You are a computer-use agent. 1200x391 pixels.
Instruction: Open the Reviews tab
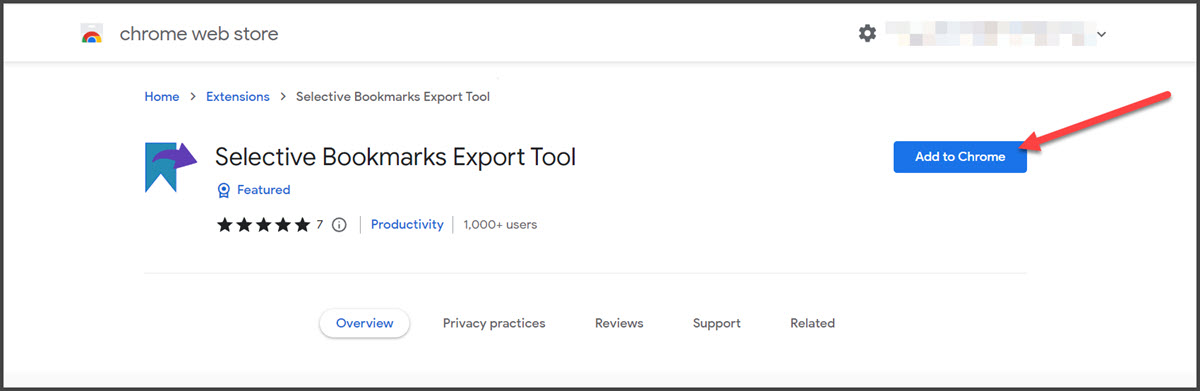click(619, 323)
